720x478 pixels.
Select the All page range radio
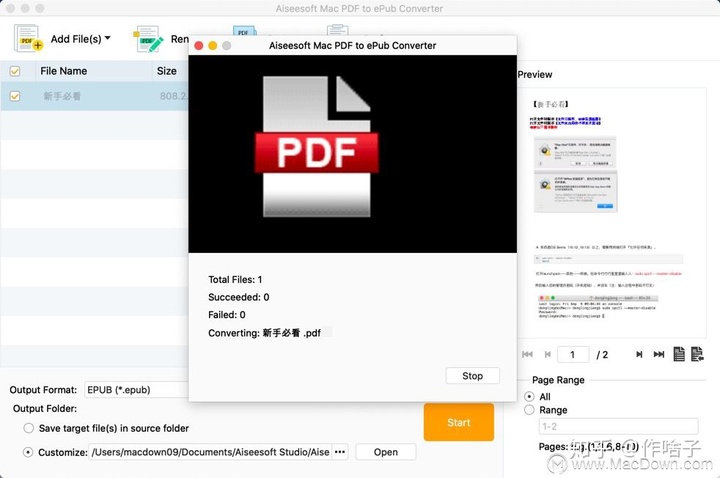pos(529,396)
